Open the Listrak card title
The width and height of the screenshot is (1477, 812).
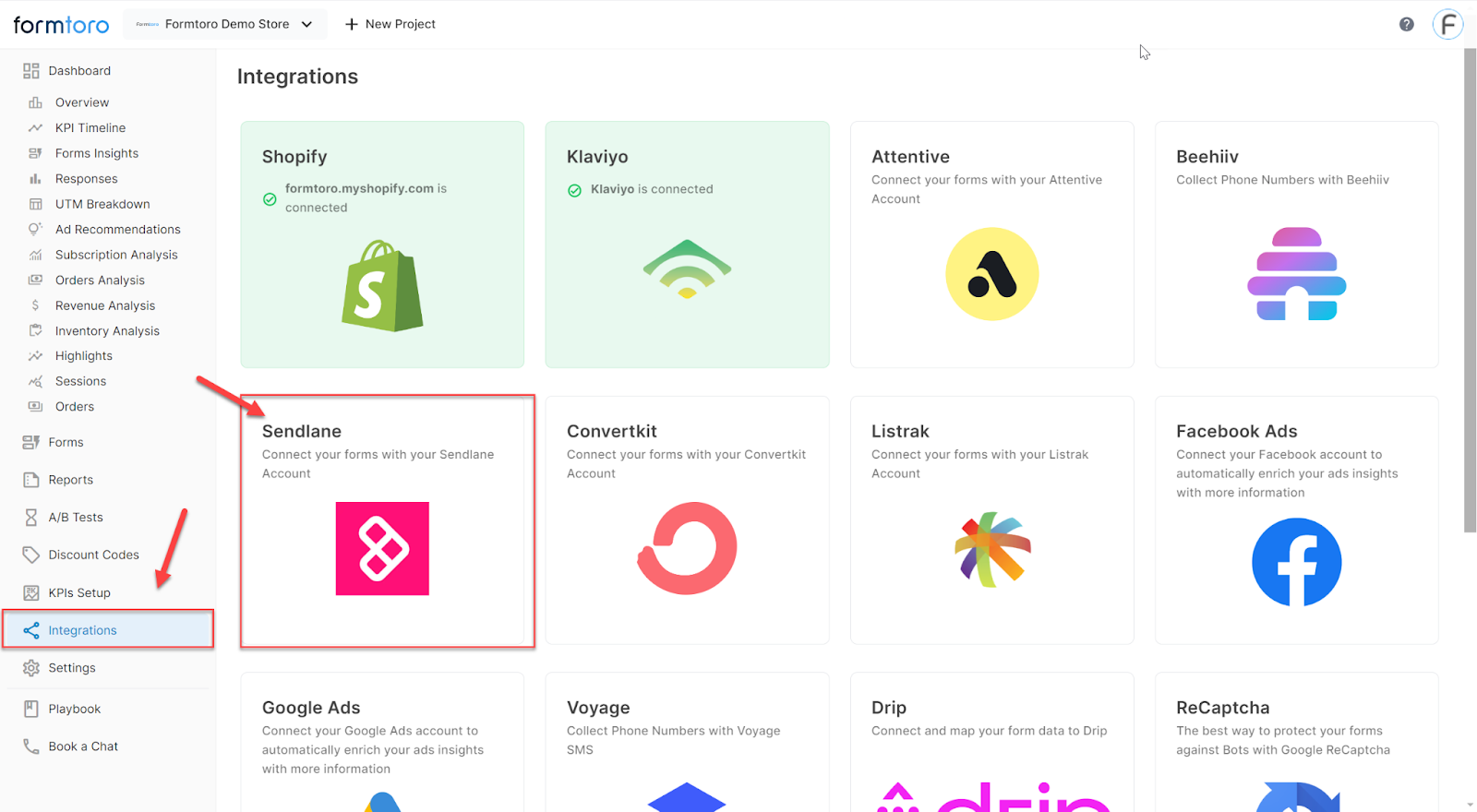click(900, 431)
